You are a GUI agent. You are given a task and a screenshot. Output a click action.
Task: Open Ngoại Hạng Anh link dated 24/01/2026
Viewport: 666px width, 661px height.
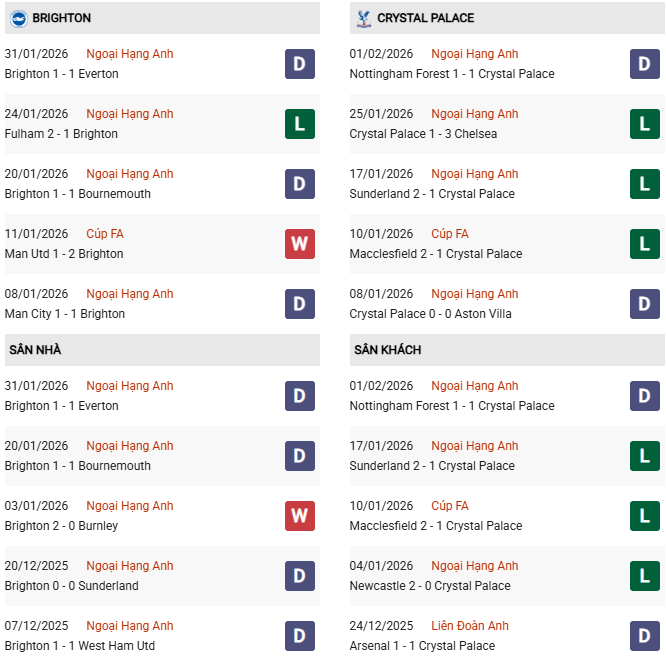pyautogui.click(x=130, y=114)
